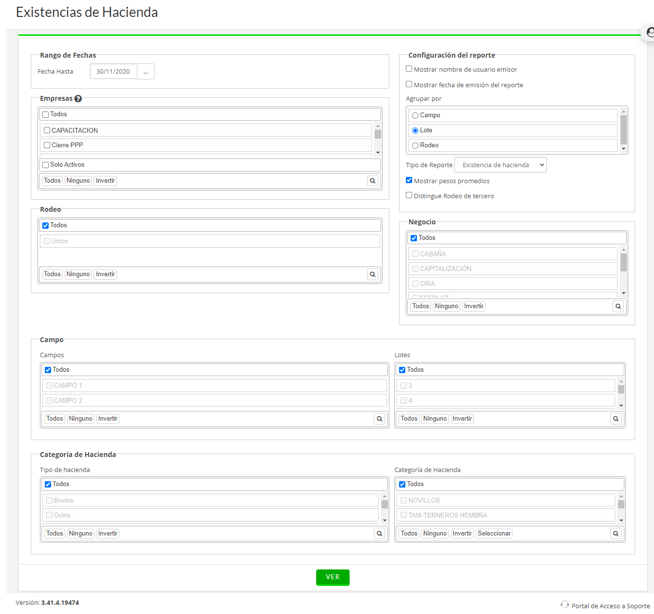Click scroll down arrow in Tipo de hacienda list

pyautogui.click(x=385, y=521)
